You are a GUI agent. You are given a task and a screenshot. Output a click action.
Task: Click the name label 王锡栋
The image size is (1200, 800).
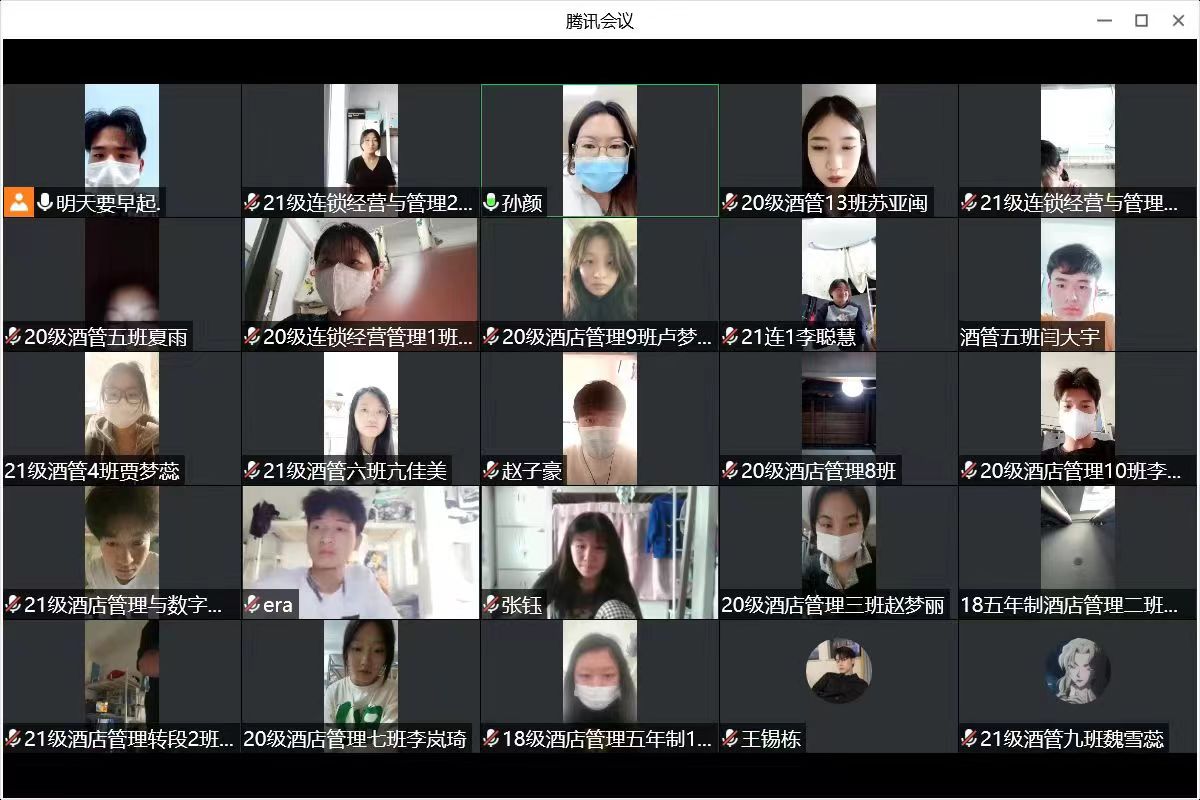[x=771, y=739]
